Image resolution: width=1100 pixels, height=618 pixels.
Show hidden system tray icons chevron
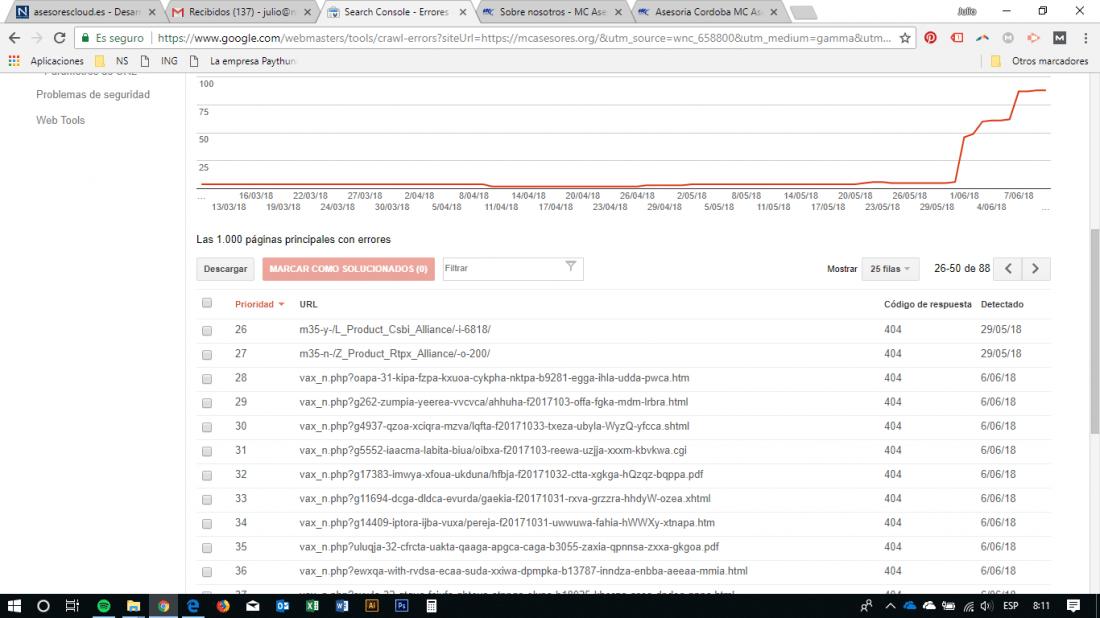click(x=890, y=606)
